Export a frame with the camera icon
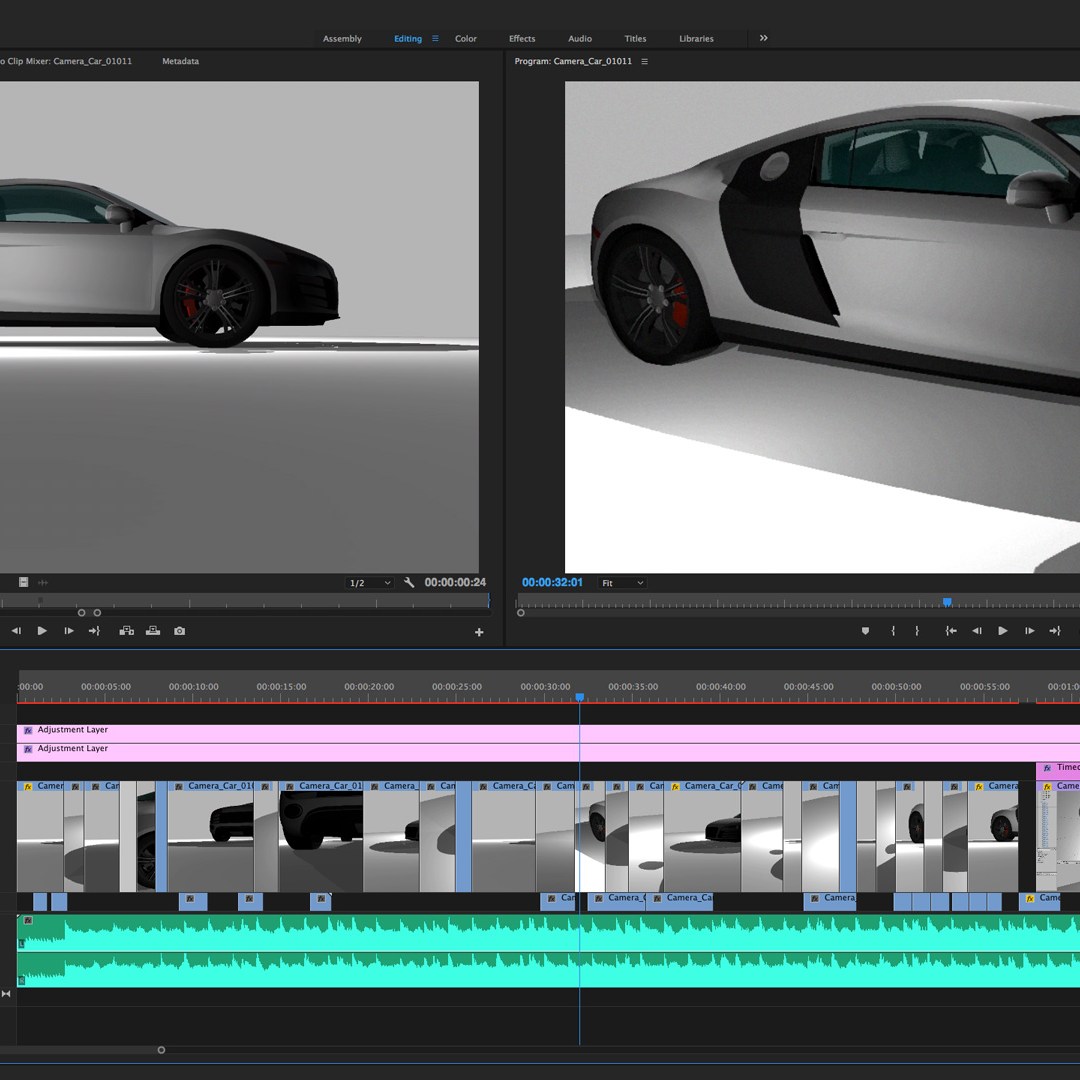Viewport: 1080px width, 1080px height. [179, 631]
